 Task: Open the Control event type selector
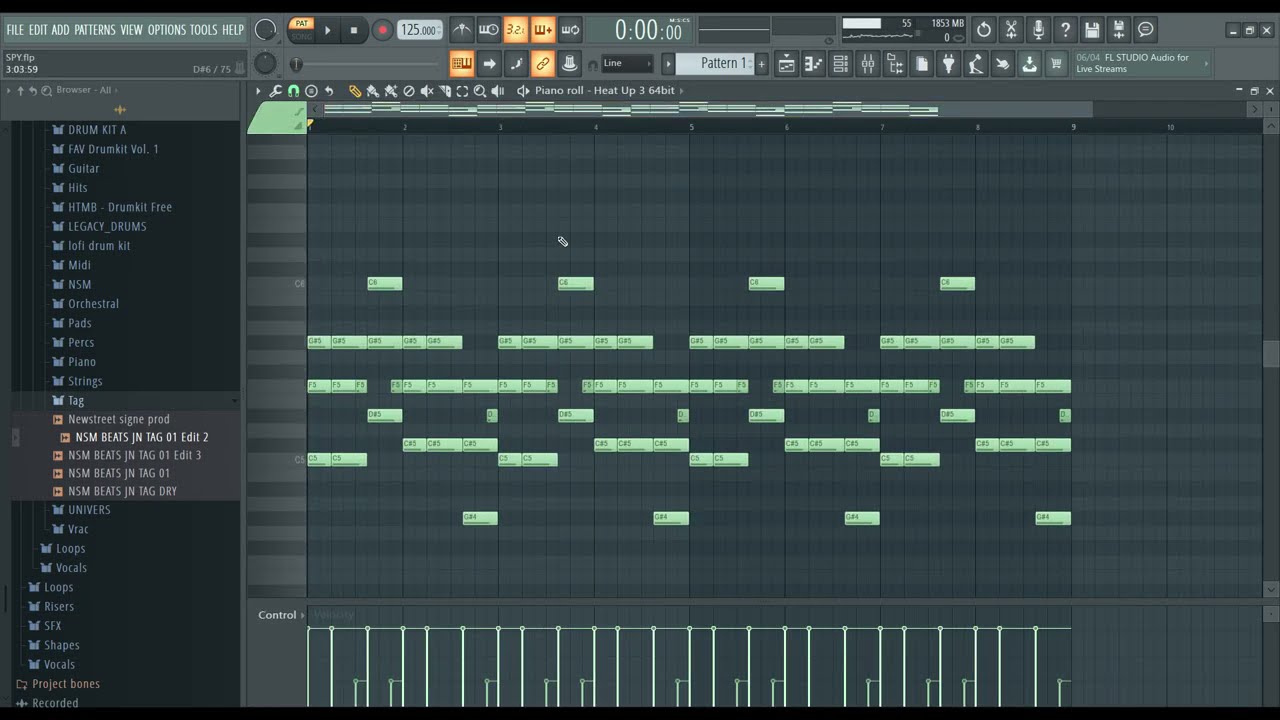[279, 615]
